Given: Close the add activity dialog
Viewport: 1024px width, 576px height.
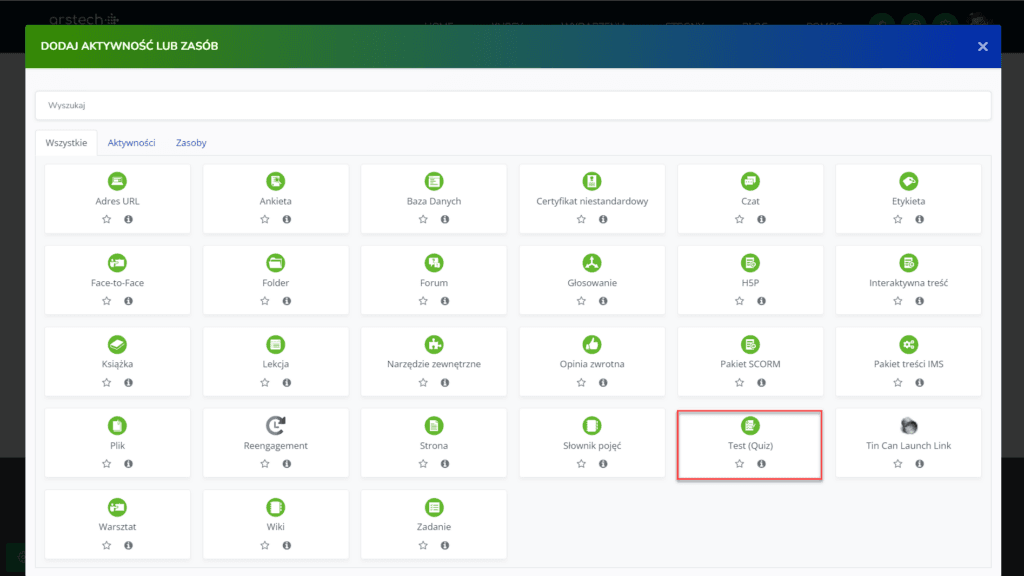Looking at the screenshot, I should [x=982, y=46].
